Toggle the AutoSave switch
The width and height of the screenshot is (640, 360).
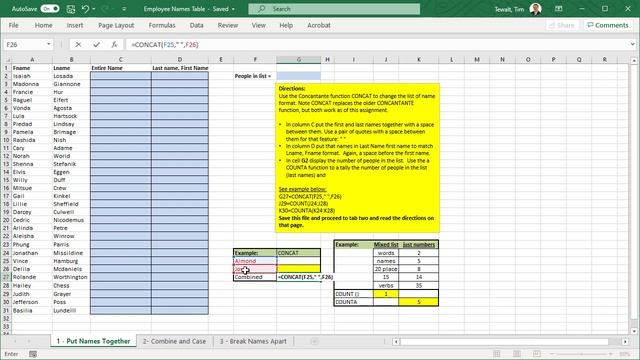(x=50, y=9)
